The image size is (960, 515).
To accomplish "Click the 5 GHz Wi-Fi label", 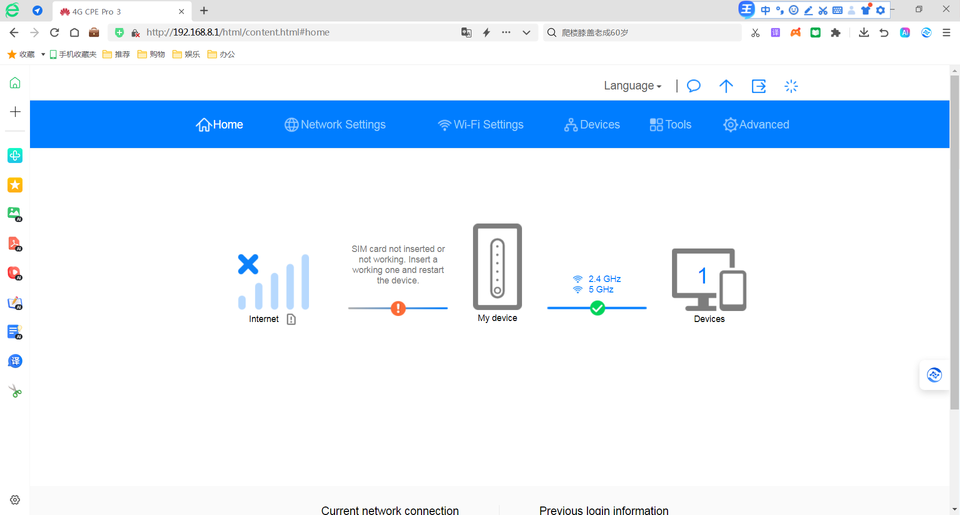I will [601, 290].
